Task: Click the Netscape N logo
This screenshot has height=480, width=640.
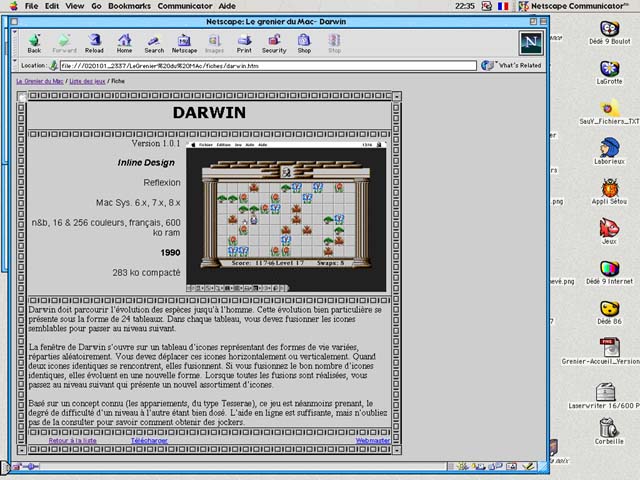Action: click(531, 42)
